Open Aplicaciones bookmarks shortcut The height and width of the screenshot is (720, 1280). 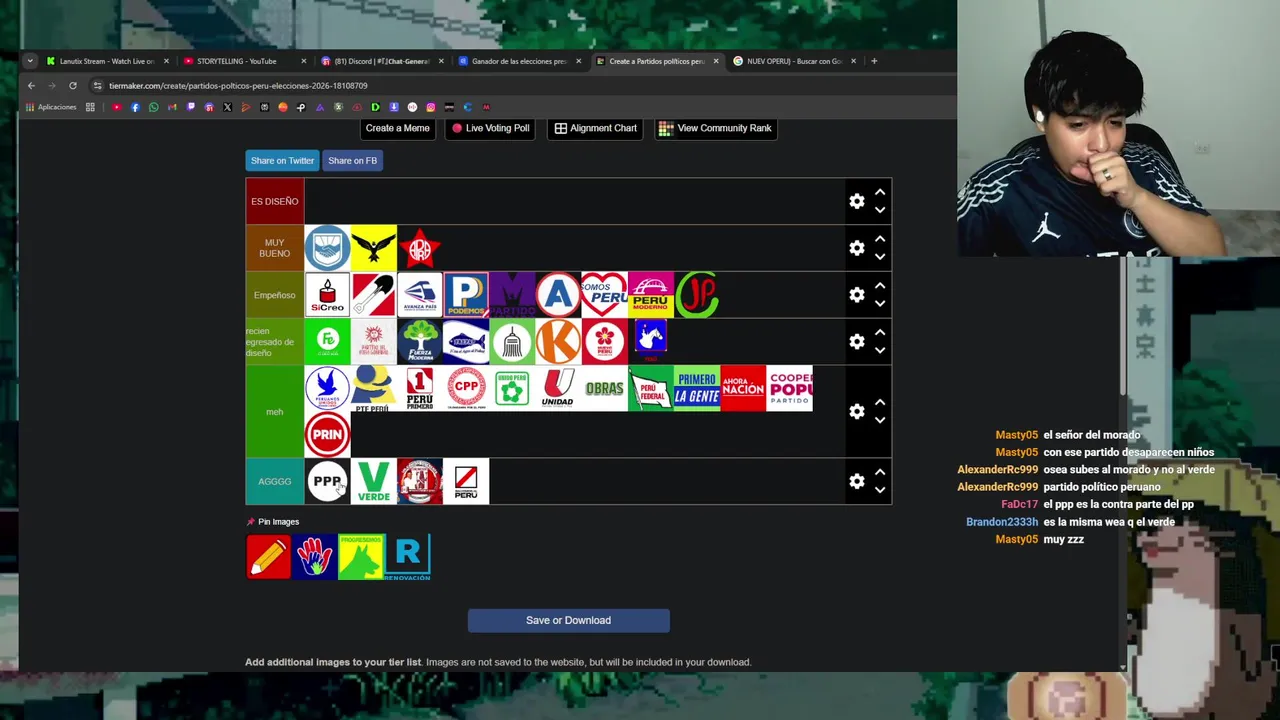click(51, 107)
